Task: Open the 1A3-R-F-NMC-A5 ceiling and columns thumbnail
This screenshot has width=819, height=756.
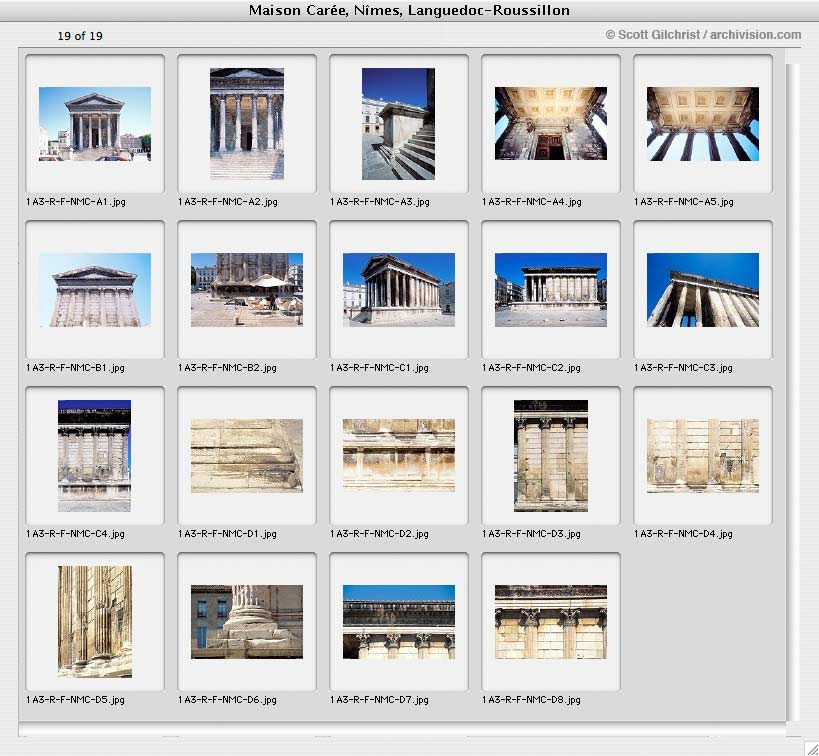Action: coord(703,124)
